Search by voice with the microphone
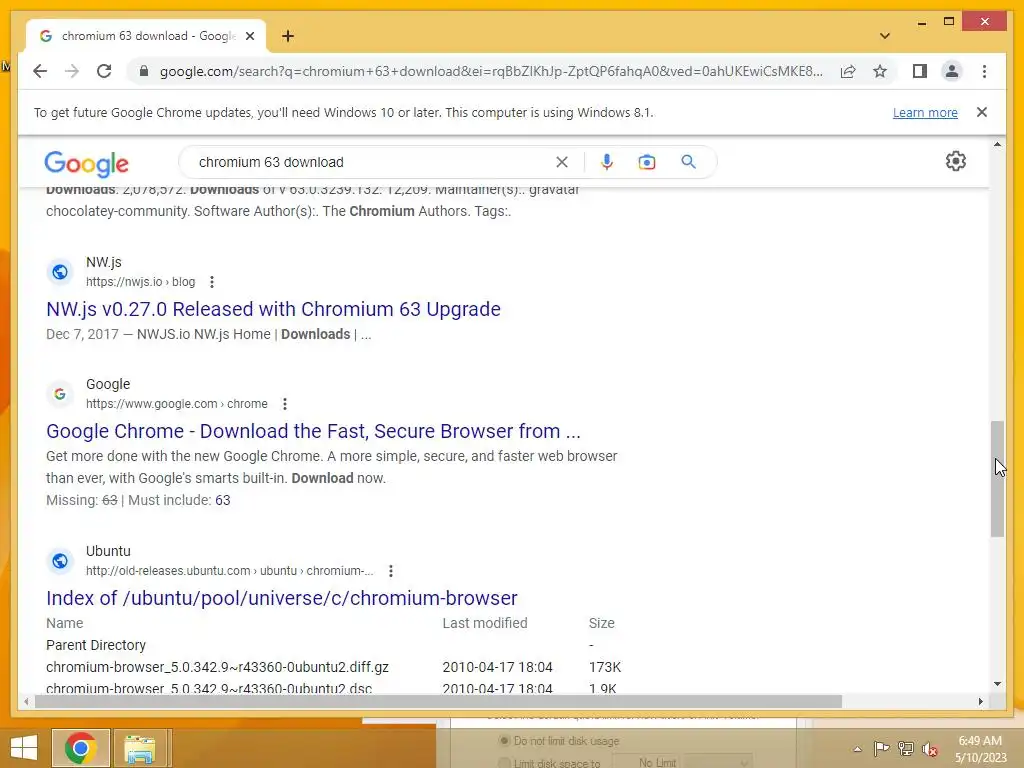Screen dimensions: 1024x768 coord(607,162)
